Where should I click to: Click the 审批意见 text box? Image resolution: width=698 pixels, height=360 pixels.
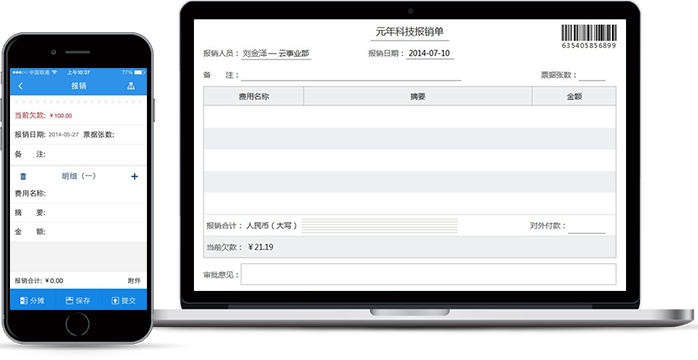pos(429,274)
